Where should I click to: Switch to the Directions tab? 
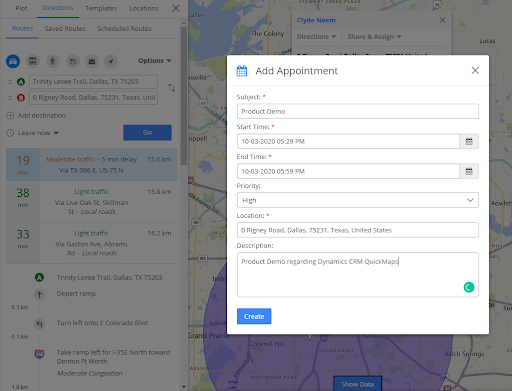pos(58,8)
